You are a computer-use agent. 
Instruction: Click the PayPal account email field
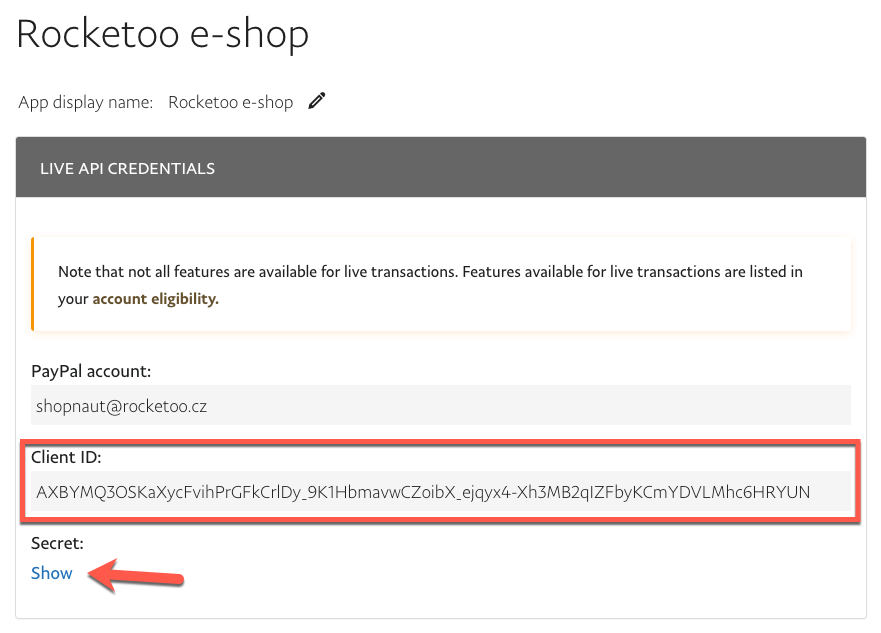coord(440,406)
